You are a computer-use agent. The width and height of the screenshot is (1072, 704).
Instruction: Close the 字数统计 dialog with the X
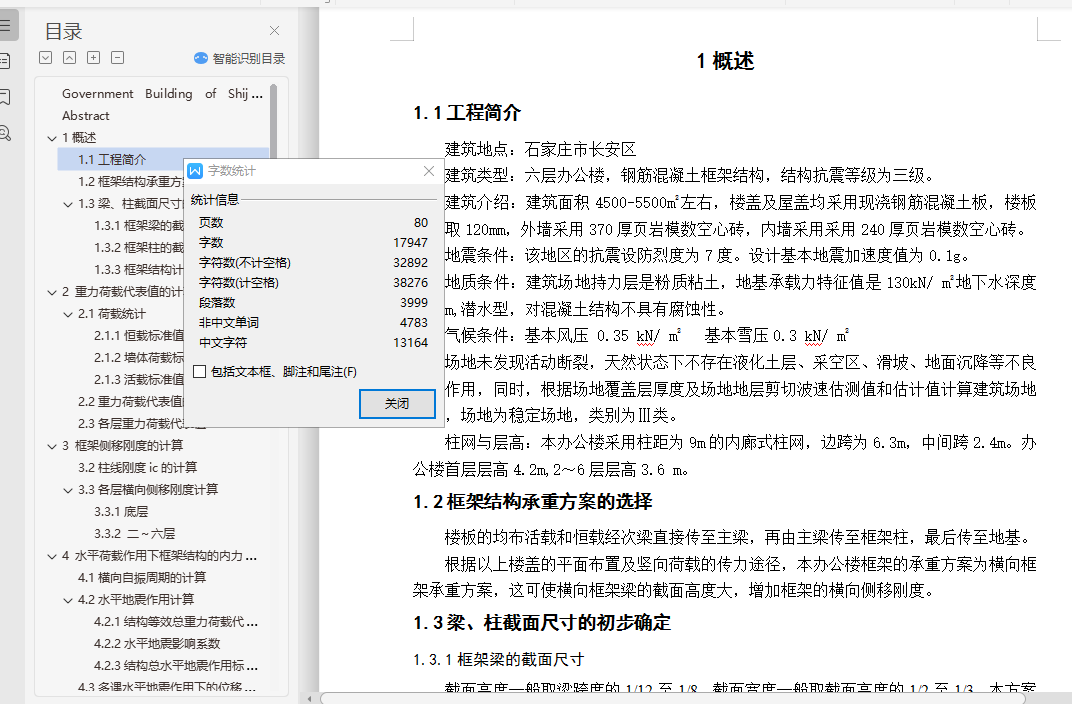(429, 171)
